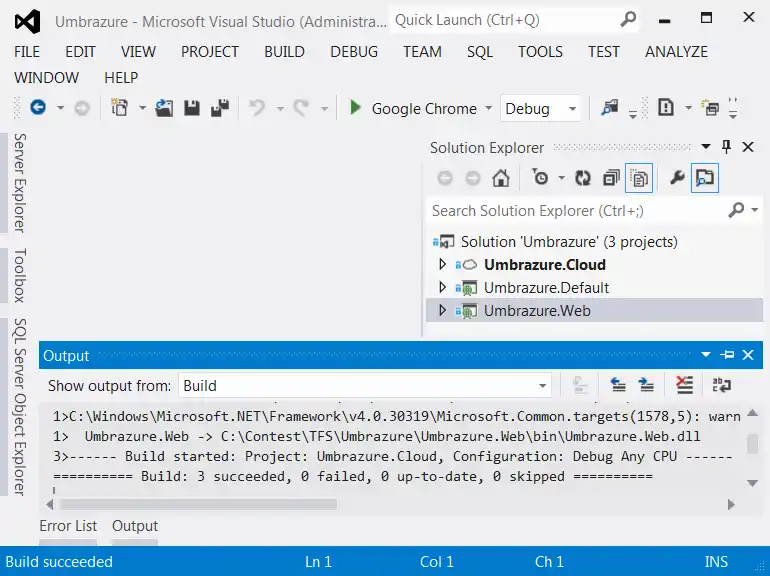Start debugging with green play arrow
The width and height of the screenshot is (770, 576).
click(356, 108)
